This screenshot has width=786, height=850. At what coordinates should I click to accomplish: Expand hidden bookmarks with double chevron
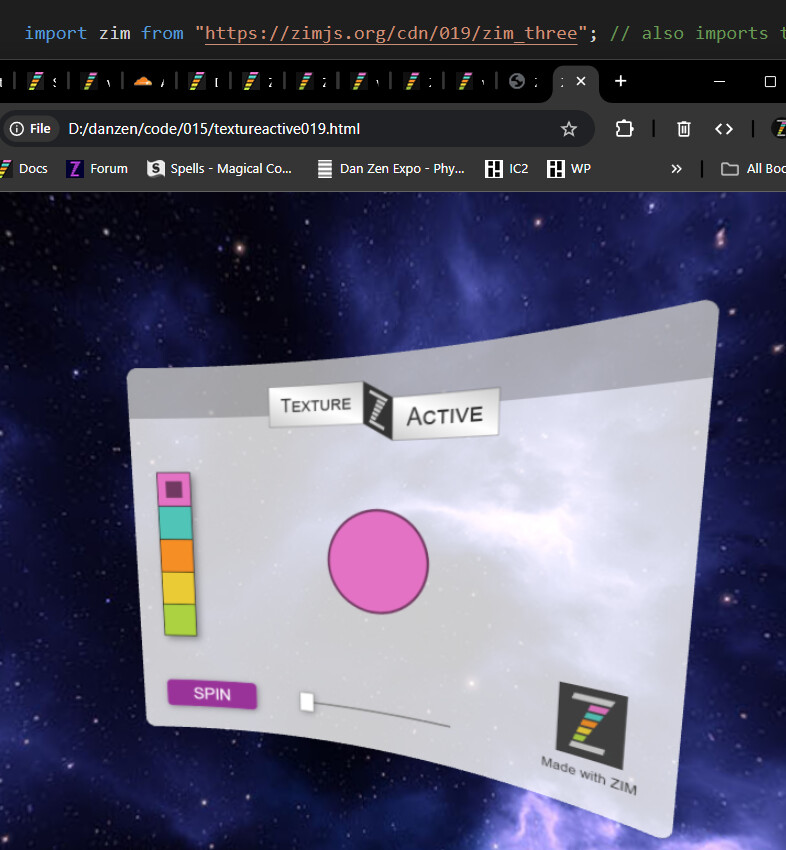pos(677,169)
